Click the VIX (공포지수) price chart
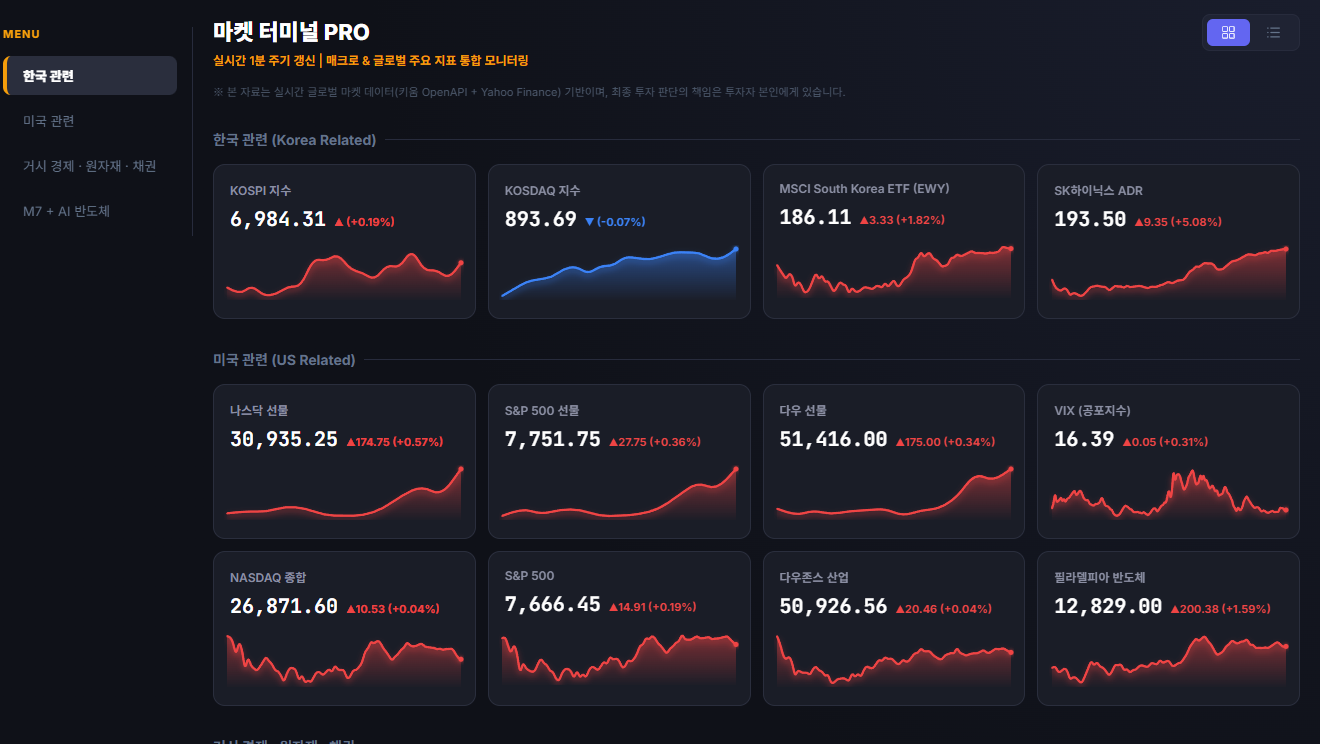Screen dimensions: 1320x744 pos(1169,494)
